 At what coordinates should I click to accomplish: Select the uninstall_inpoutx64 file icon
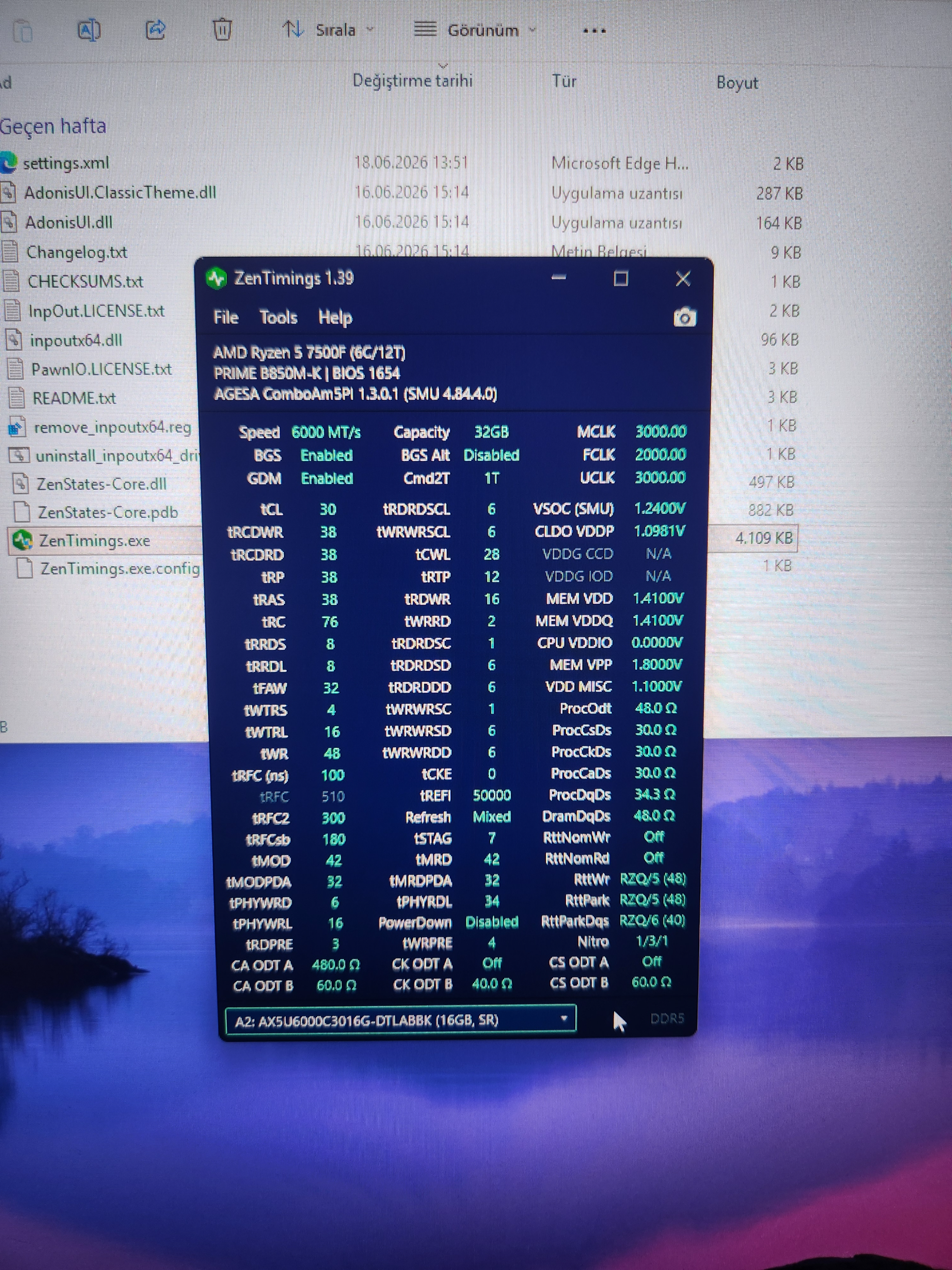19,455
